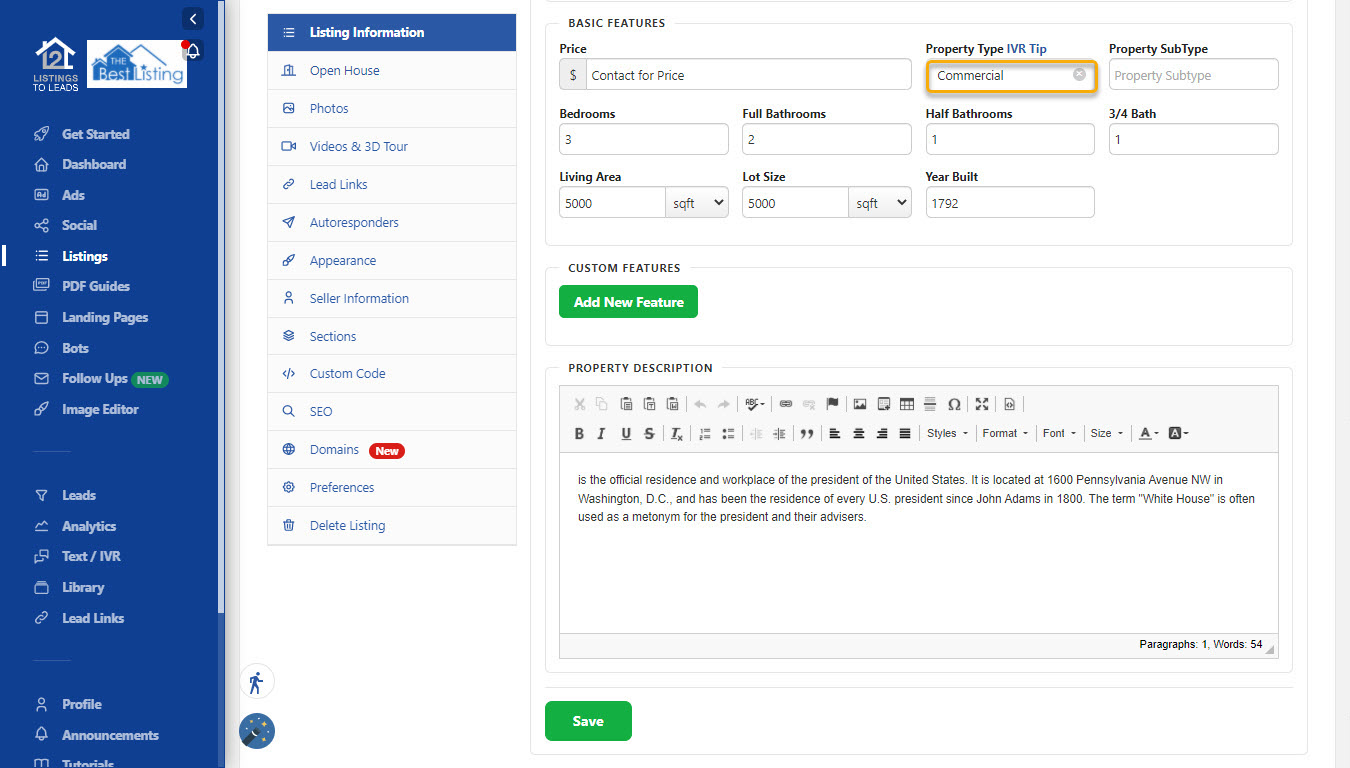
Task: Expand the Font dropdown
Action: tap(1059, 434)
